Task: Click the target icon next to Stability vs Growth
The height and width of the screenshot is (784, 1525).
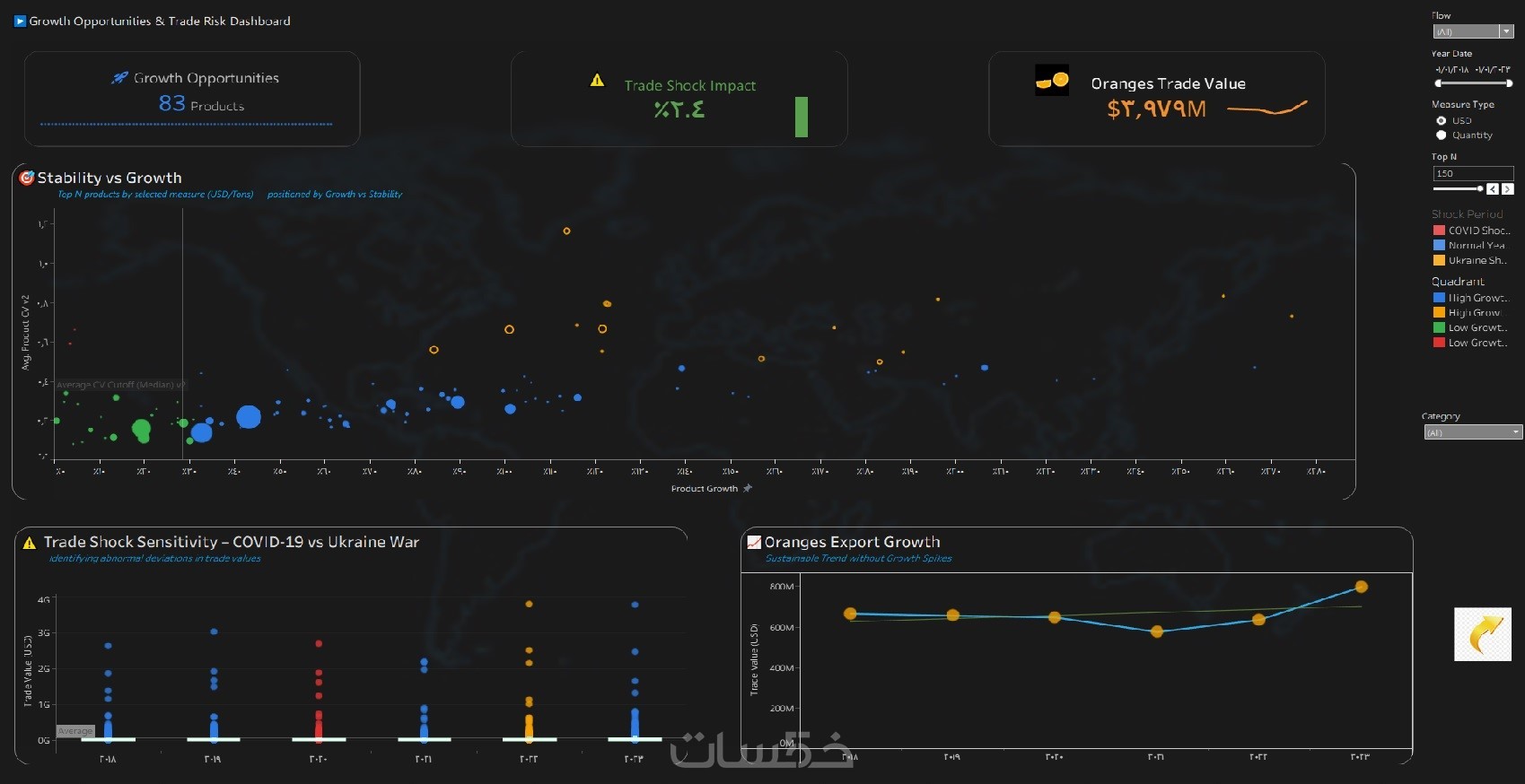Action: pos(27,178)
